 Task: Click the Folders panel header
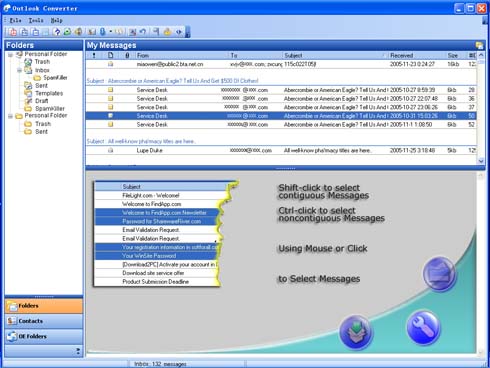[x=44, y=45]
